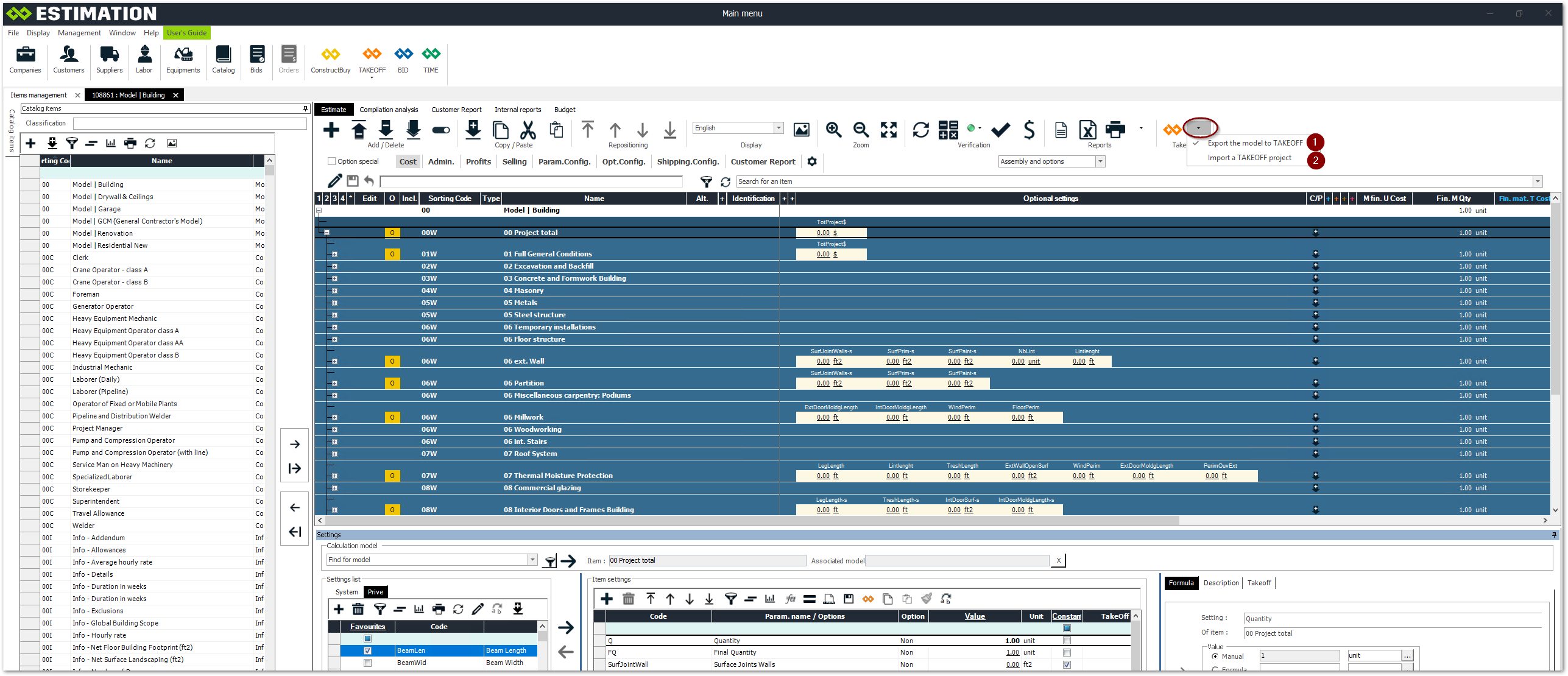Screen dimensions: 1568x676
Task: Select Import a TAKEOFF project
Action: point(1249,158)
